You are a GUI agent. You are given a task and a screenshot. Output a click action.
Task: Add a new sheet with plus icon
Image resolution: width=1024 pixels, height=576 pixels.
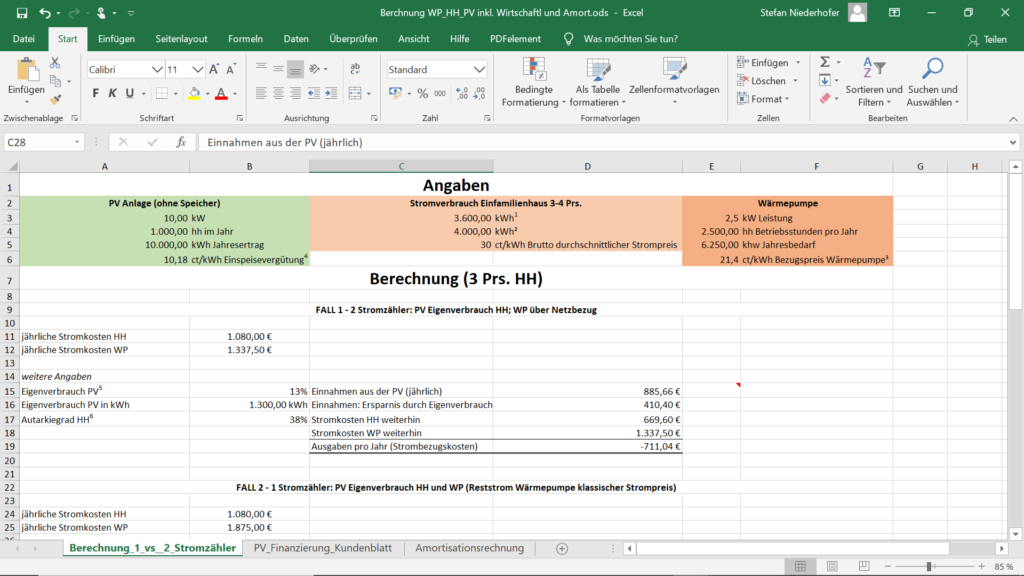click(x=562, y=549)
